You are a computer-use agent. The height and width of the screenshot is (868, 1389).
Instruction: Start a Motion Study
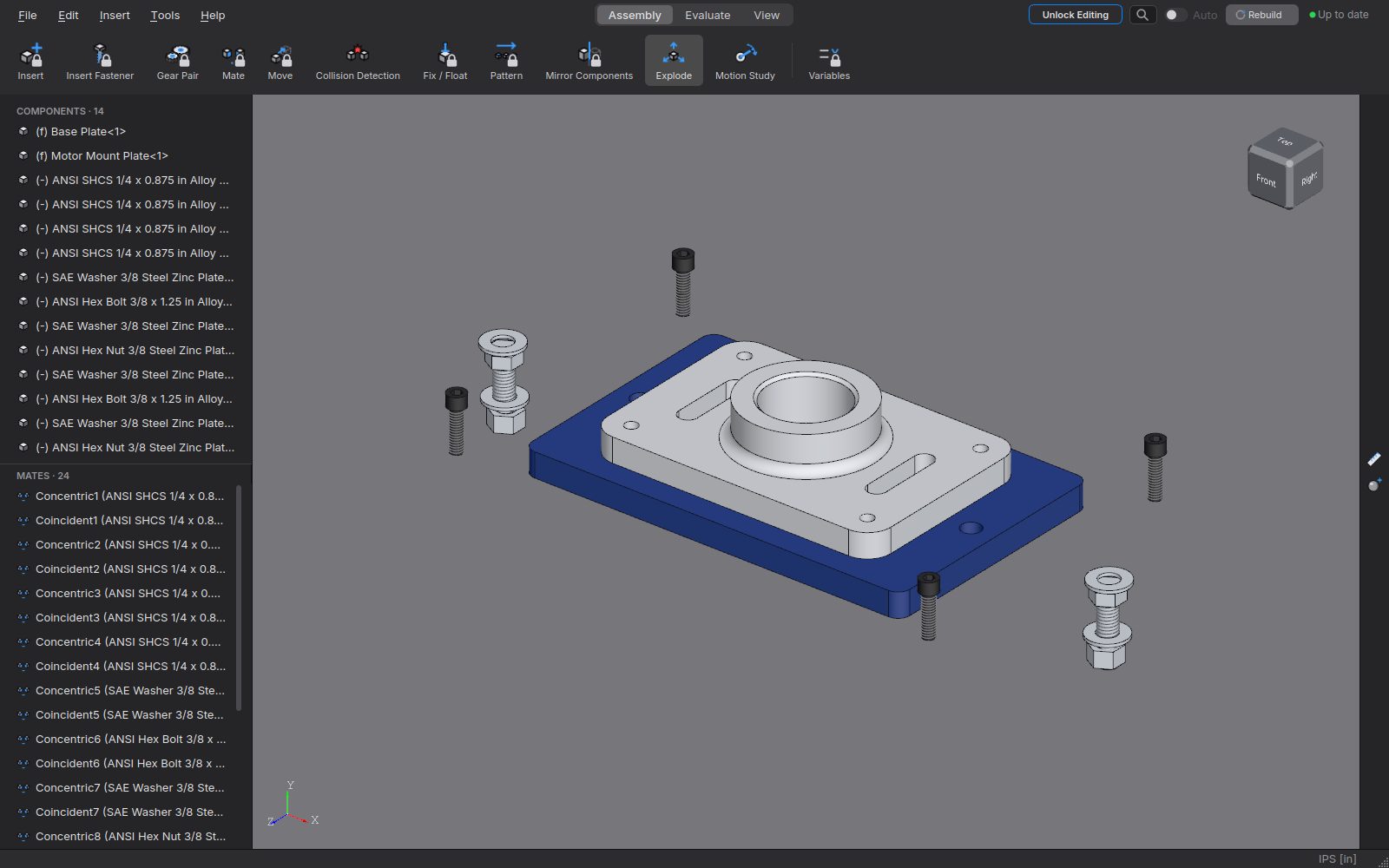pos(745,62)
